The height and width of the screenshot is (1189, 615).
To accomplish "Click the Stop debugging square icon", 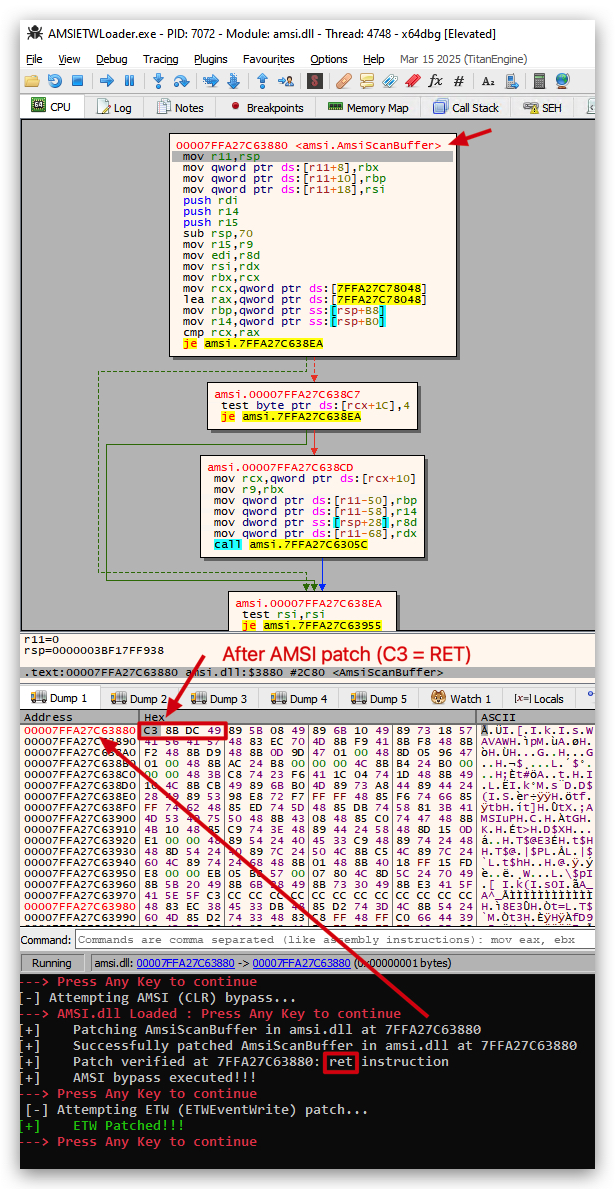I will click(x=77, y=80).
